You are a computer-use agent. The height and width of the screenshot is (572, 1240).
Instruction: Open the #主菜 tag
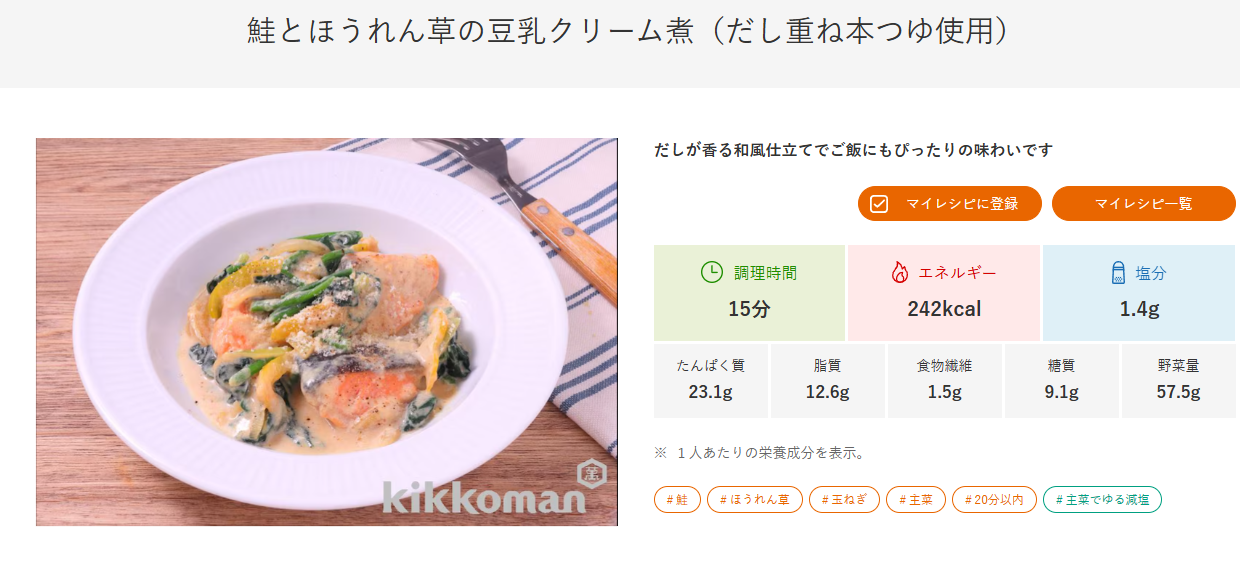pos(915,500)
